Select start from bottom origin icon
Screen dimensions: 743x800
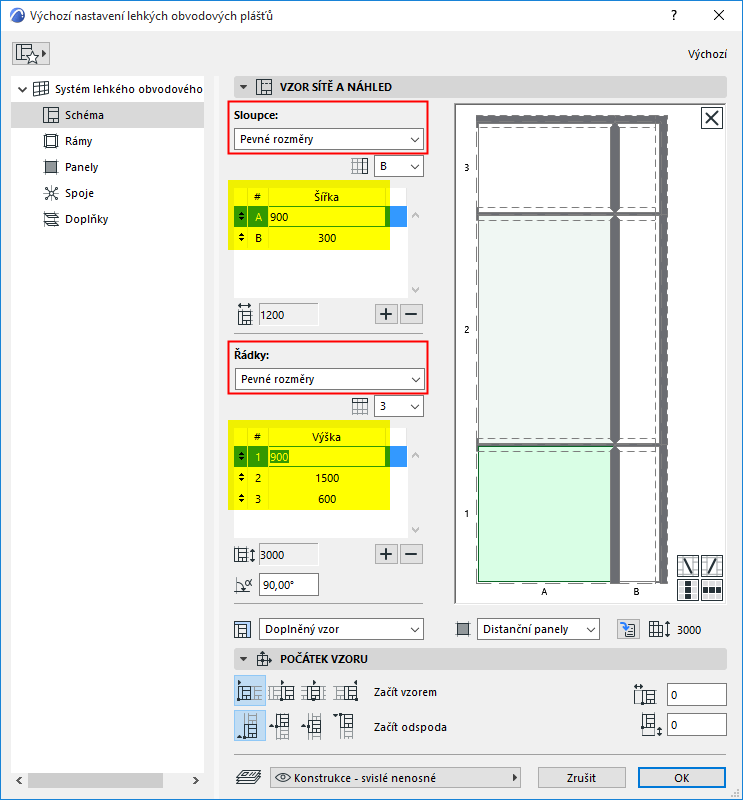point(250,726)
